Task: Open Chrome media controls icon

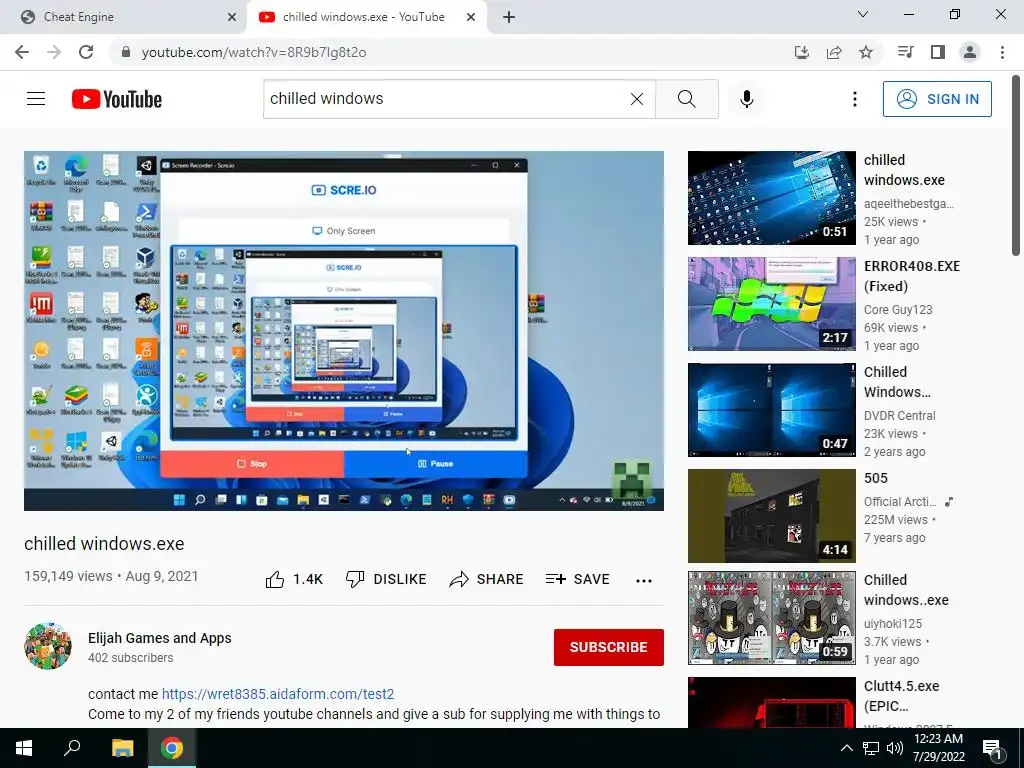Action: (905, 52)
